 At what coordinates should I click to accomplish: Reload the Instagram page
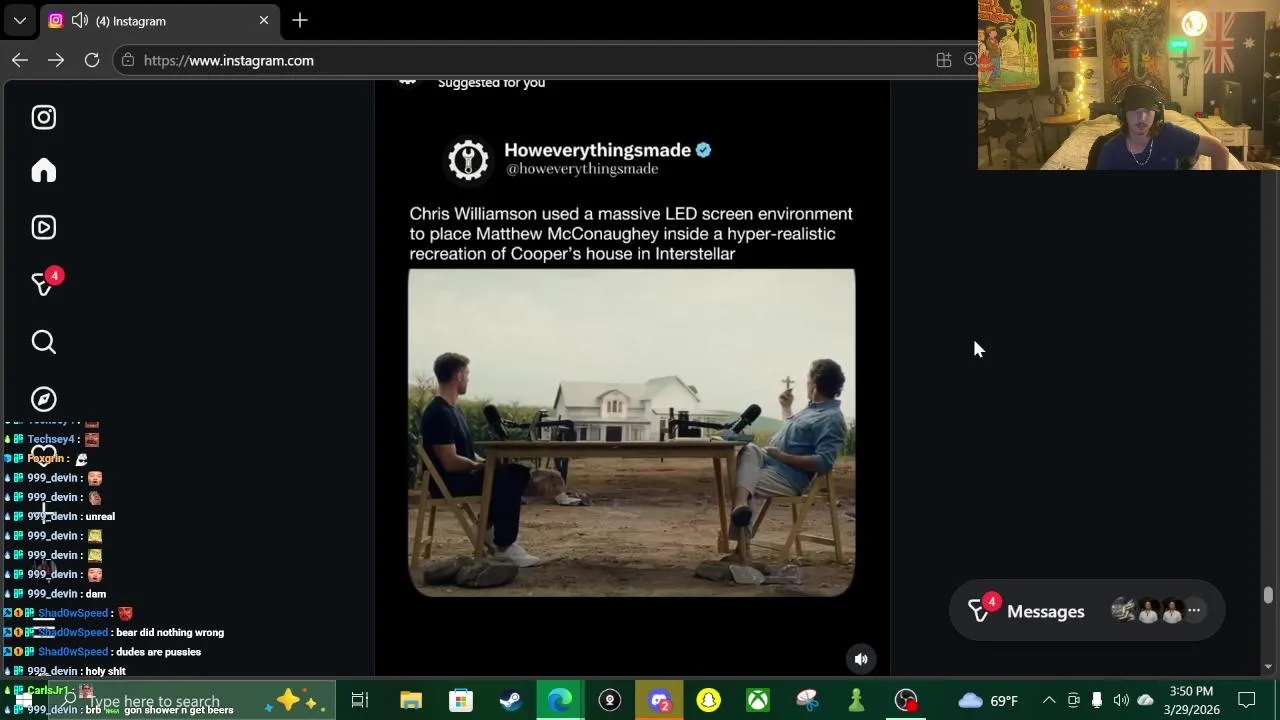point(92,60)
